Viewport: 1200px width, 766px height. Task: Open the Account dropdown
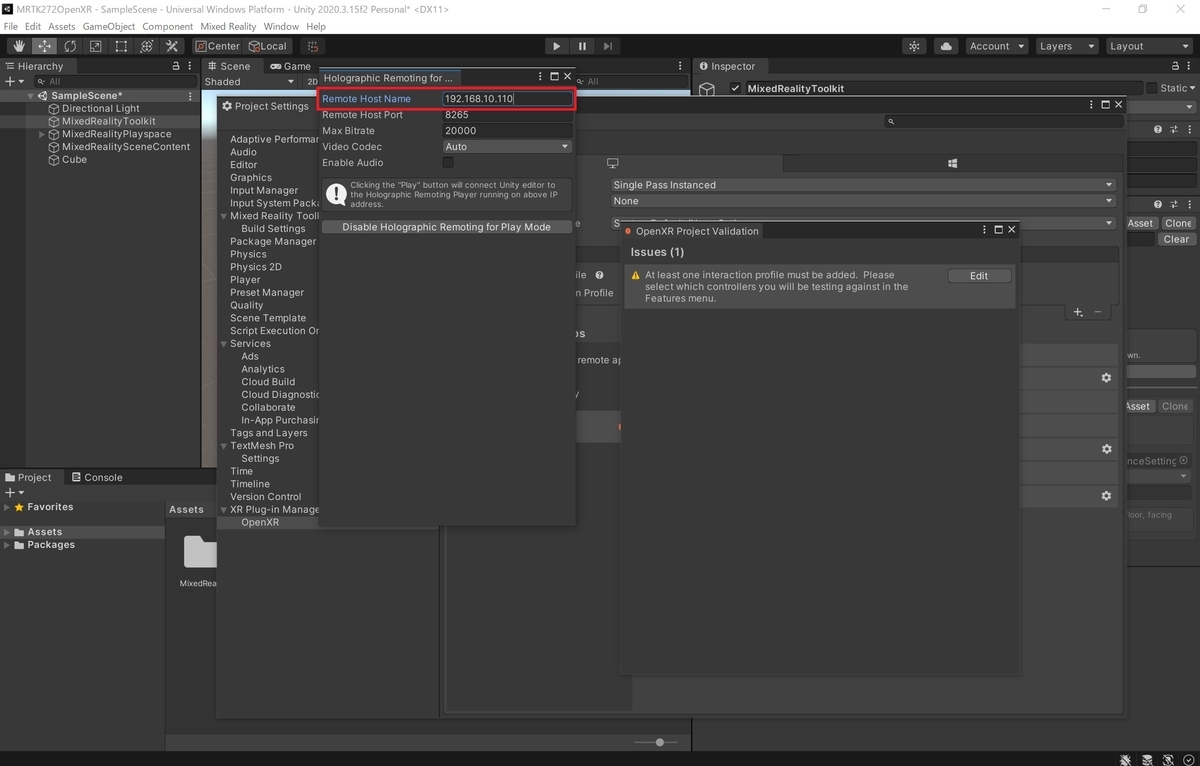coord(997,46)
